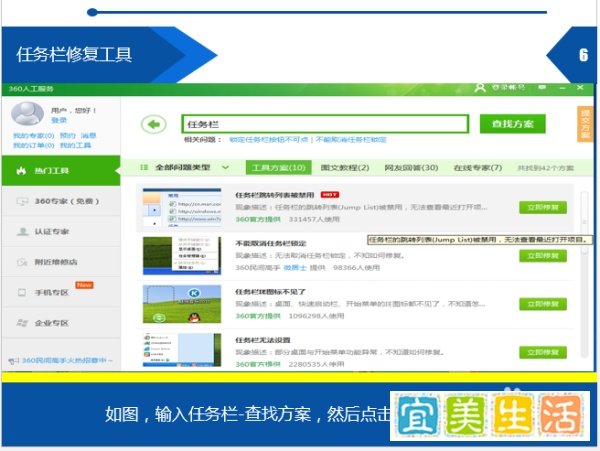Click the feedback icon in title bar
The image size is (600, 451).
pyautogui.click(x=542, y=88)
